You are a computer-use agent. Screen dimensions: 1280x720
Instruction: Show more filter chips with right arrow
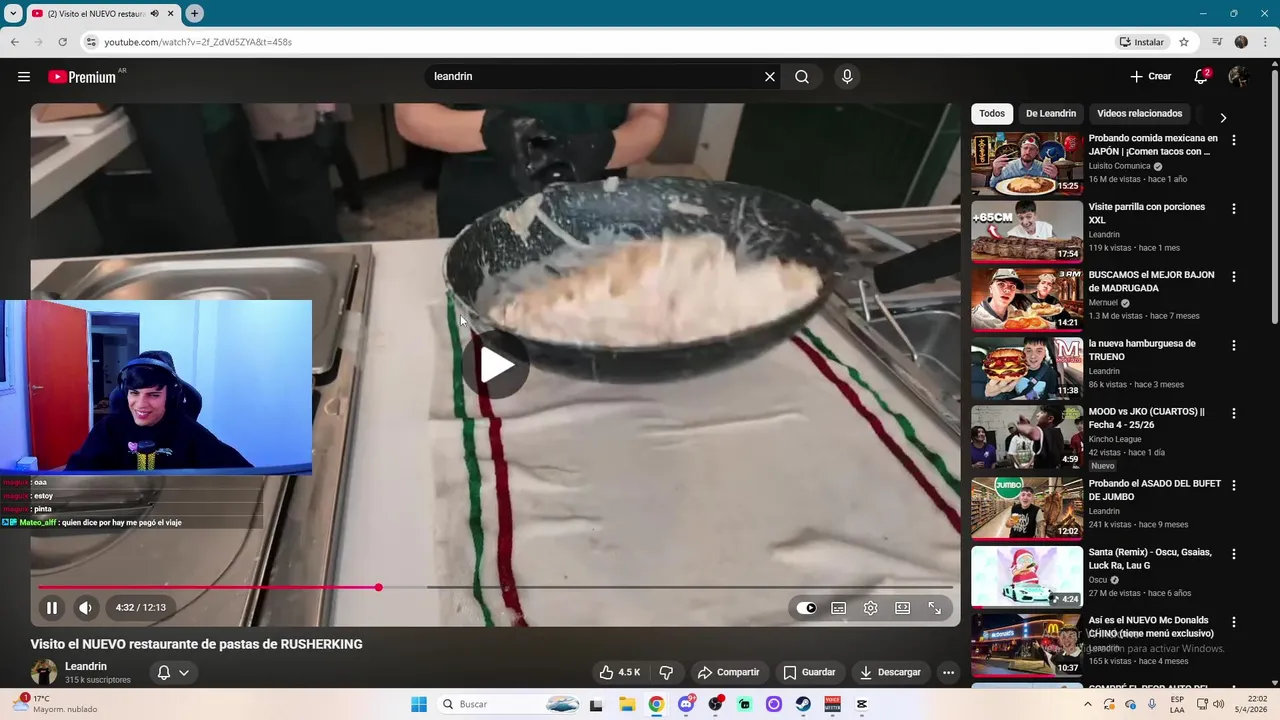[1222, 117]
